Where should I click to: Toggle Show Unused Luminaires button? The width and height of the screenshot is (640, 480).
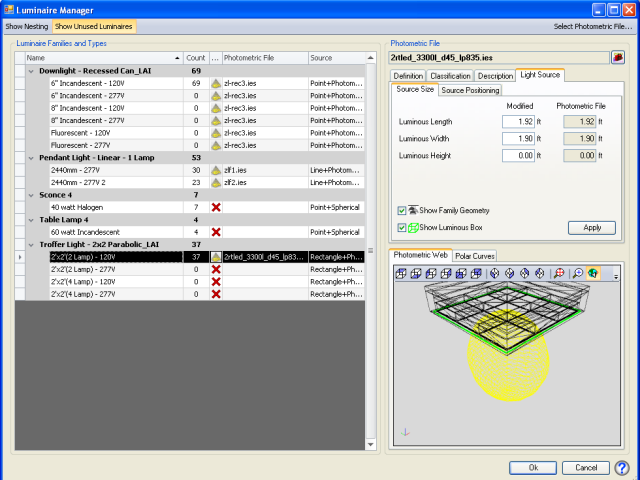click(93, 27)
